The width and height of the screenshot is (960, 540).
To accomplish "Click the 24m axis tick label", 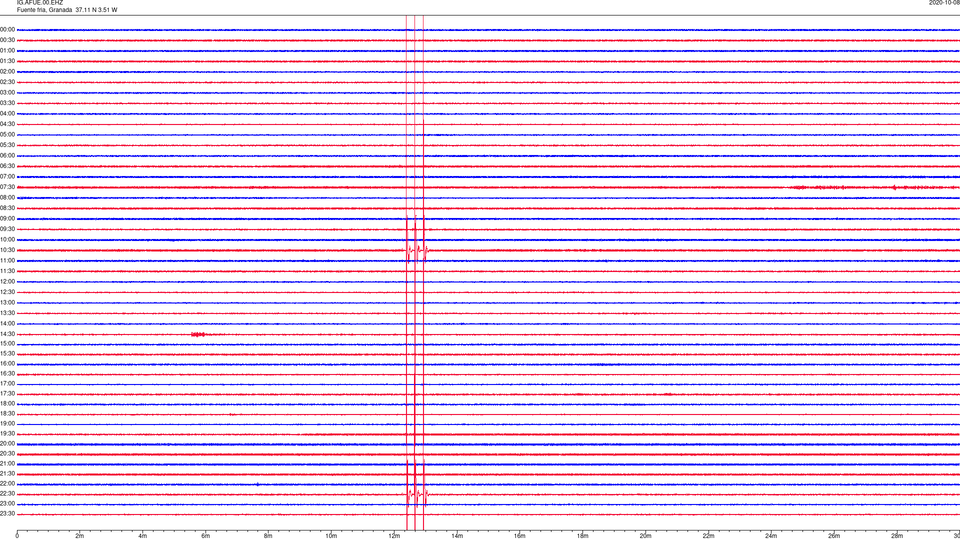I will click(771, 536).
